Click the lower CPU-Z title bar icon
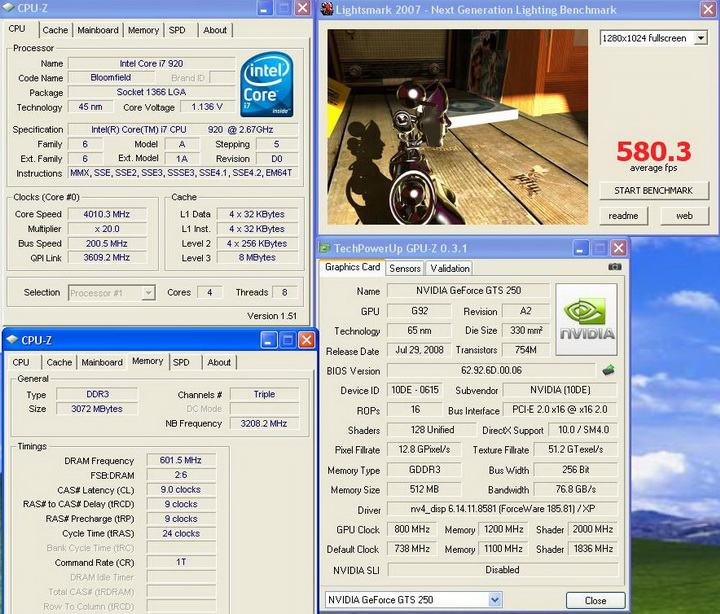 click(12, 340)
